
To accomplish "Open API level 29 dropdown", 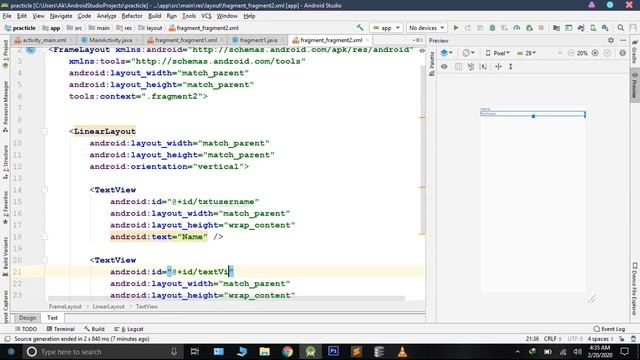I will tap(527, 53).
